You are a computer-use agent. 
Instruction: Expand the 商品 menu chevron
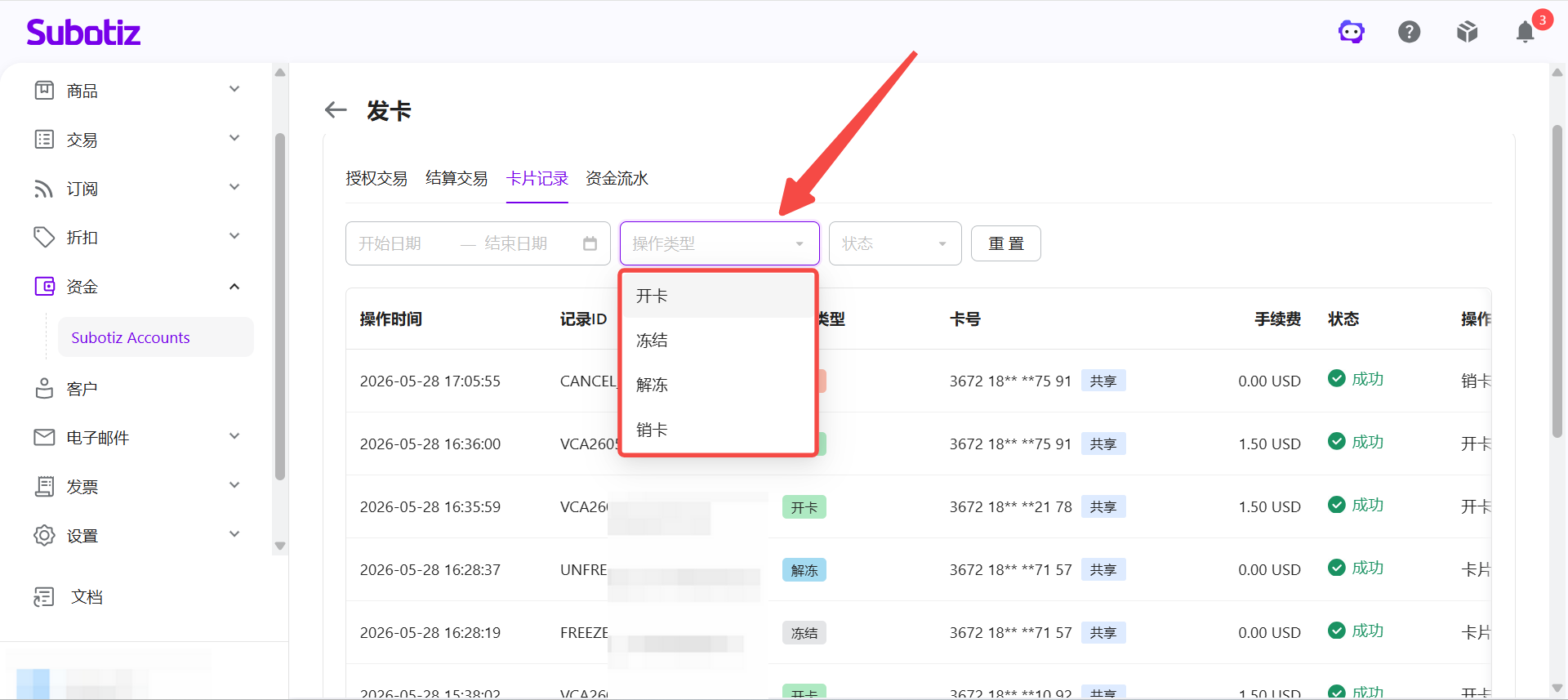coord(234,89)
